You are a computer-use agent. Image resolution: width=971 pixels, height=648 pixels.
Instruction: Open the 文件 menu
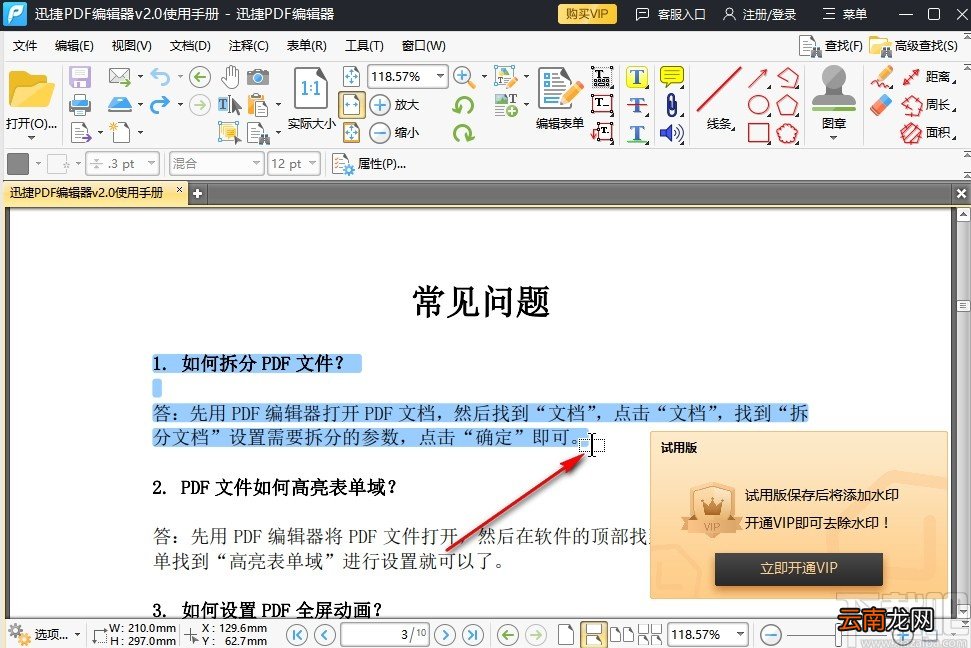click(25, 46)
